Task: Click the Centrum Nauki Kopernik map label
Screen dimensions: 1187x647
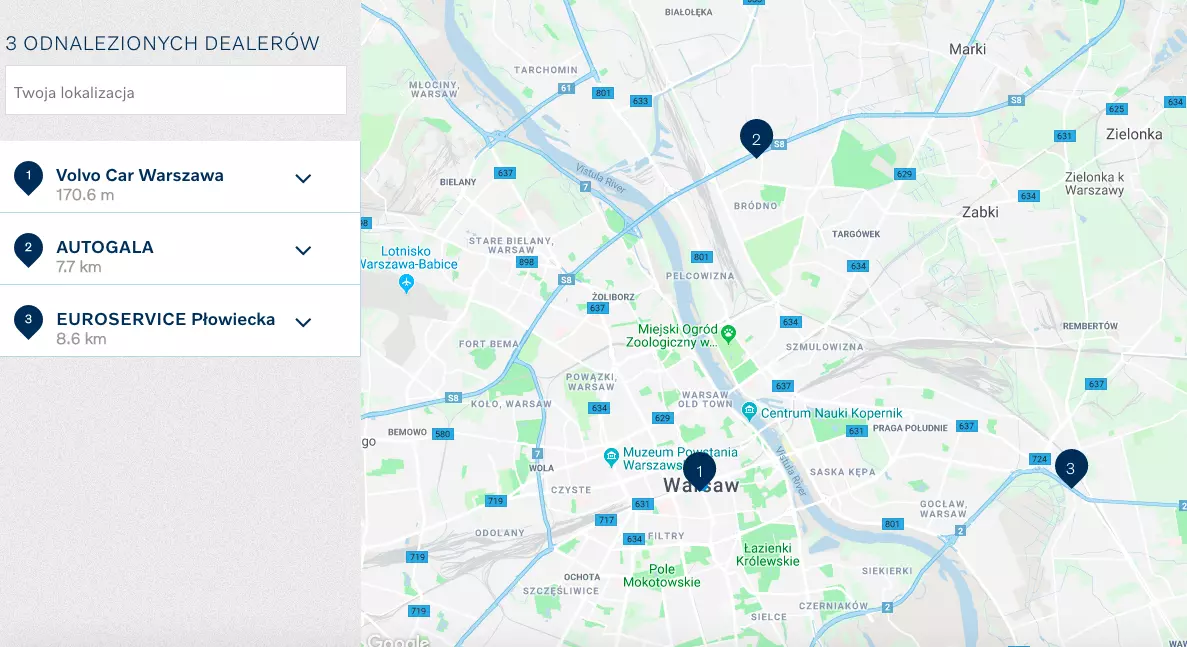Action: click(832, 413)
